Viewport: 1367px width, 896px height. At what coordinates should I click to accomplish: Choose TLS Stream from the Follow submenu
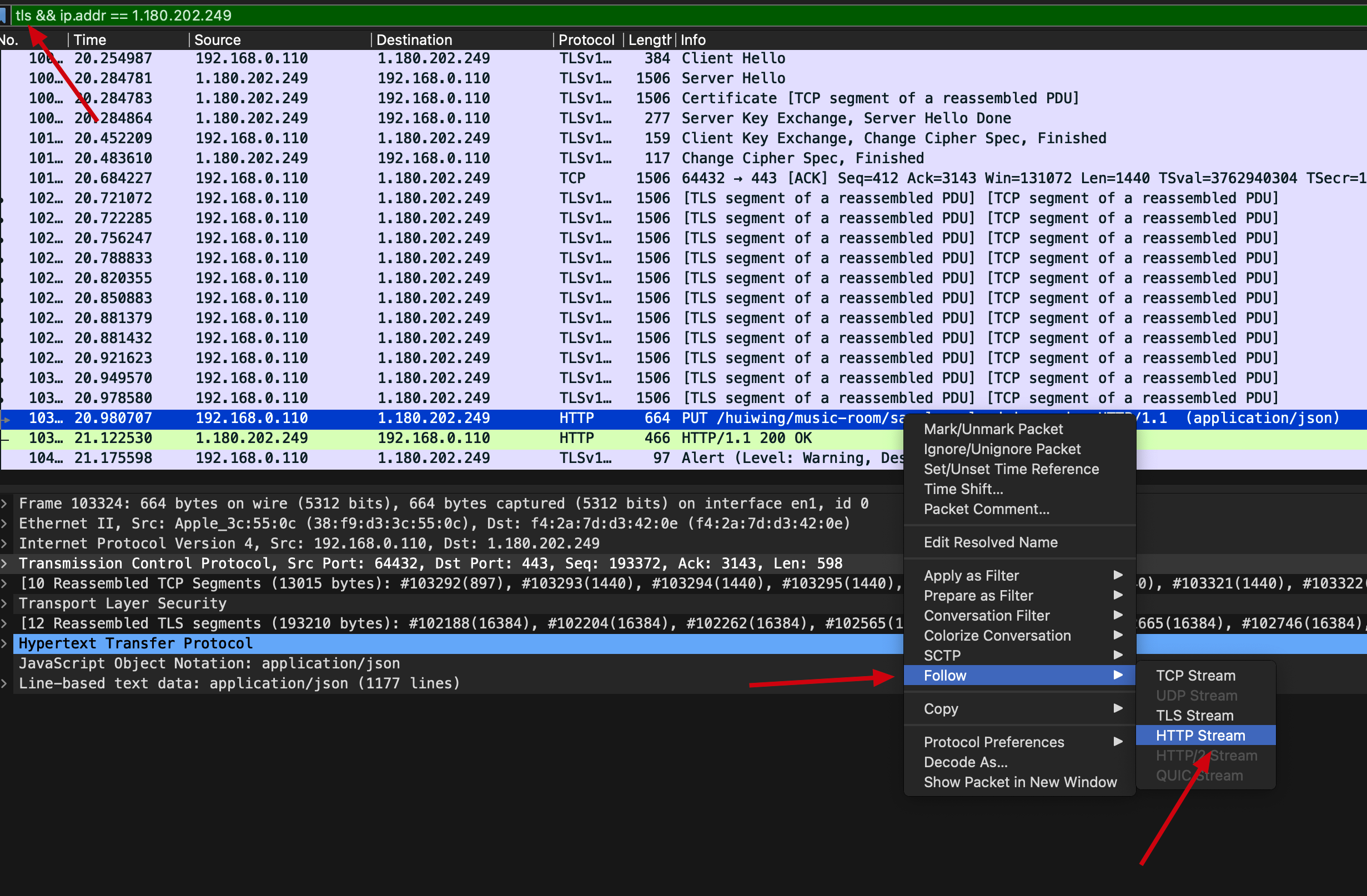coord(1194,715)
